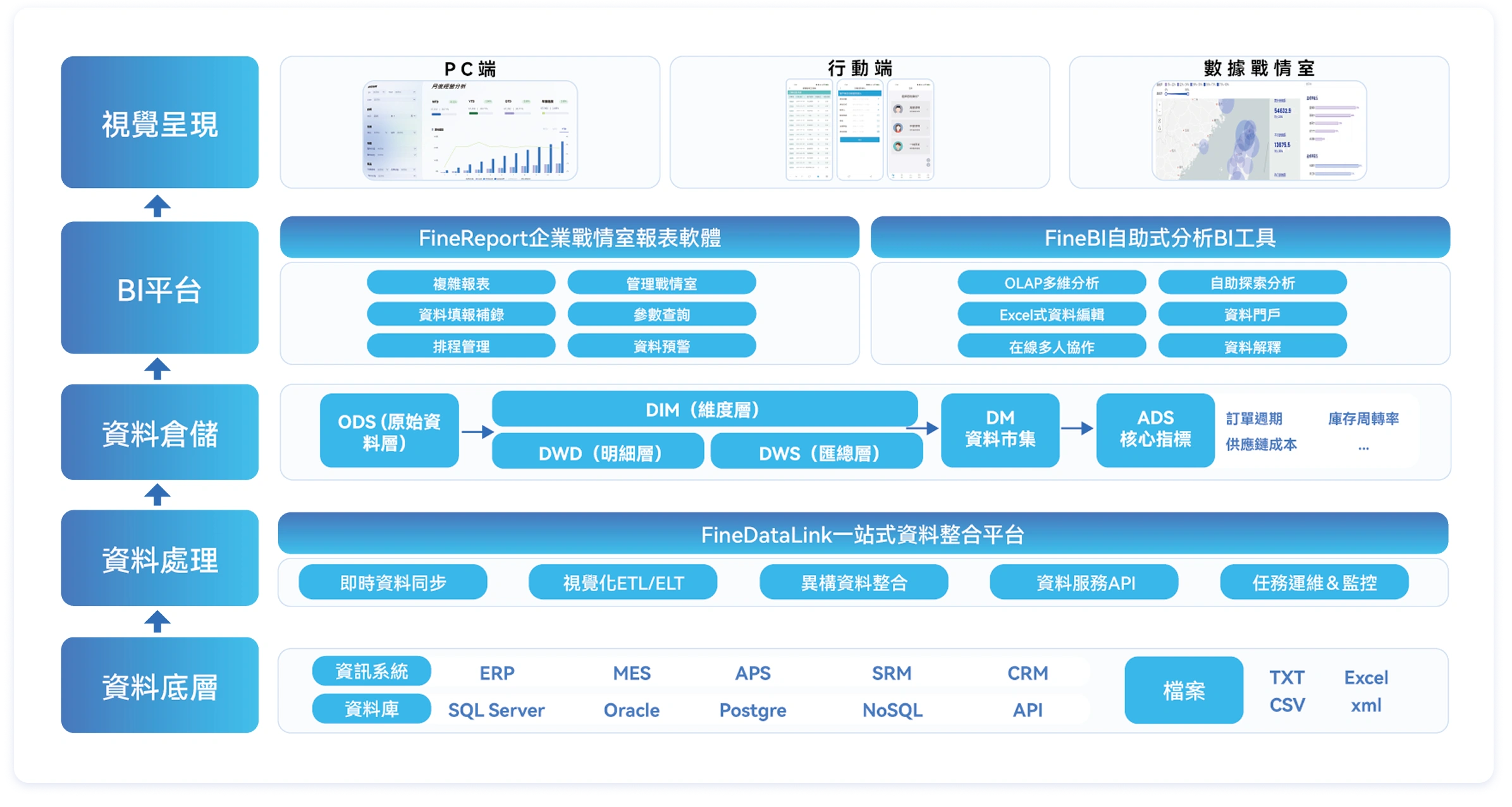Click the DIM（維度層）bar
1512x807 pixels.
[704, 409]
